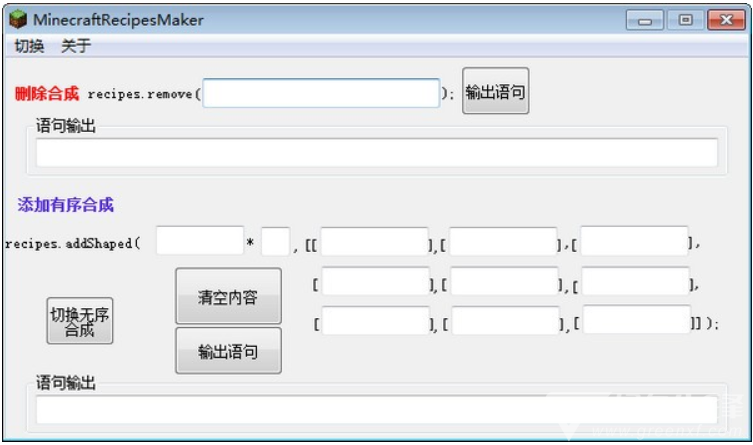753x445 pixels.
Task: Click the second row, third ingredient field
Action: tap(635, 281)
